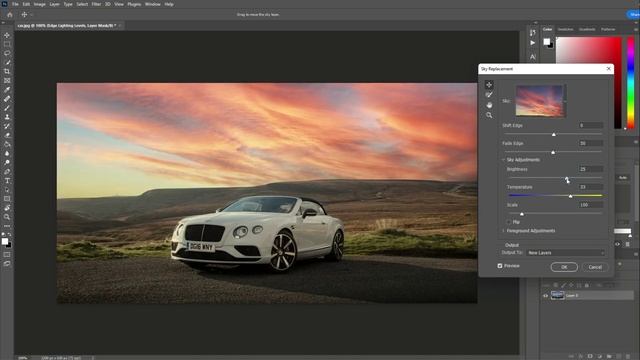This screenshot has height=360, width=640.
Task: Select the Eraser tool
Action: pyautogui.click(x=7, y=135)
